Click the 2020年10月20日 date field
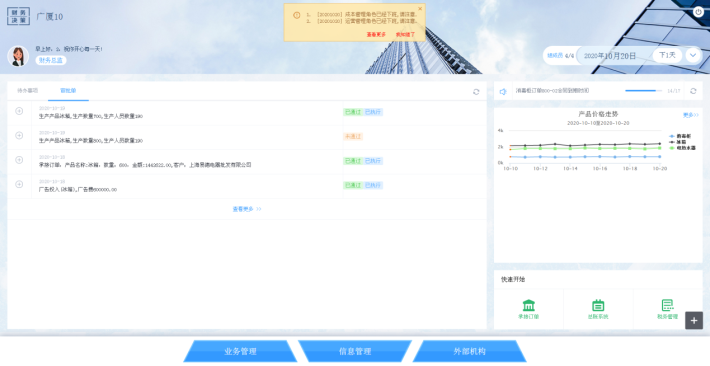This screenshot has width=710, height=366. (610, 56)
